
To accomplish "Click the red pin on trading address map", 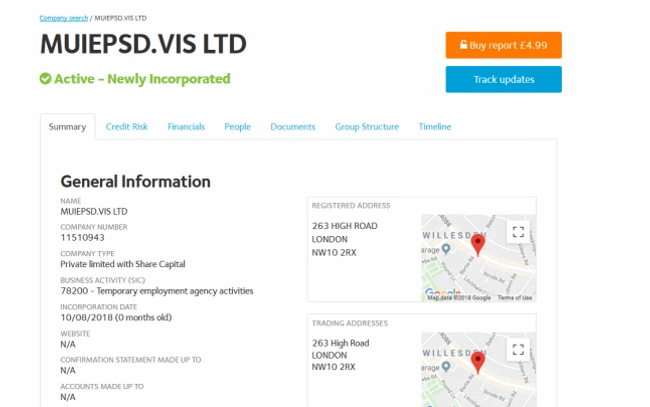I will click(478, 363).
